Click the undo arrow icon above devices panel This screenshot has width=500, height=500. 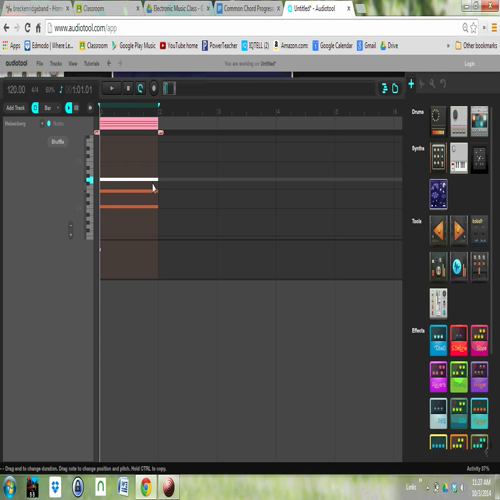click(x=443, y=84)
